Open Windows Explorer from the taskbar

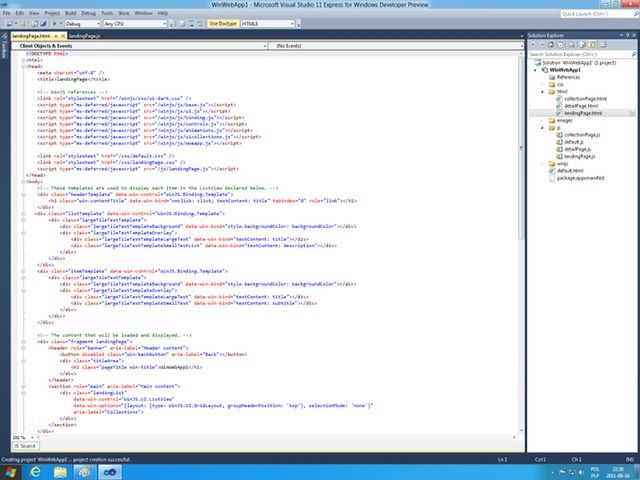pyautogui.click(x=60, y=473)
